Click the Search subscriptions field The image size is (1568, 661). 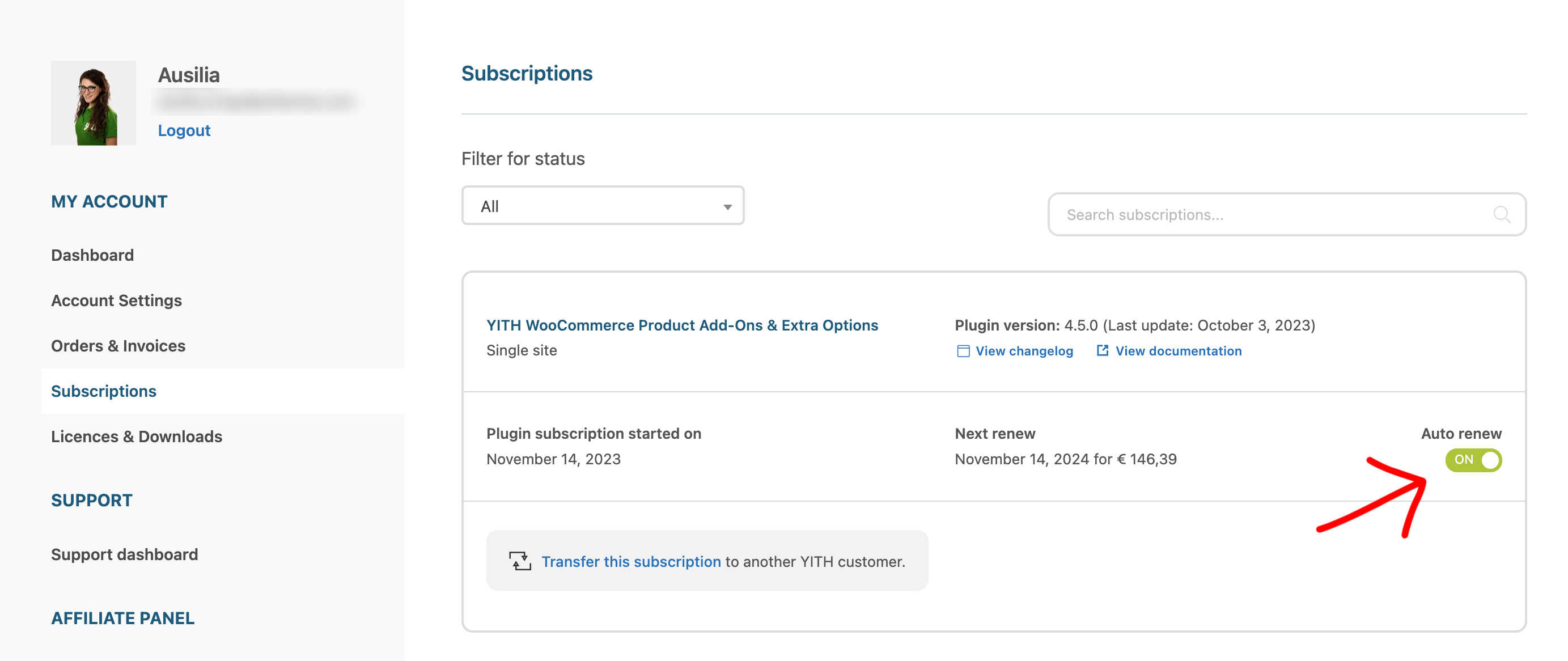pyautogui.click(x=1287, y=215)
